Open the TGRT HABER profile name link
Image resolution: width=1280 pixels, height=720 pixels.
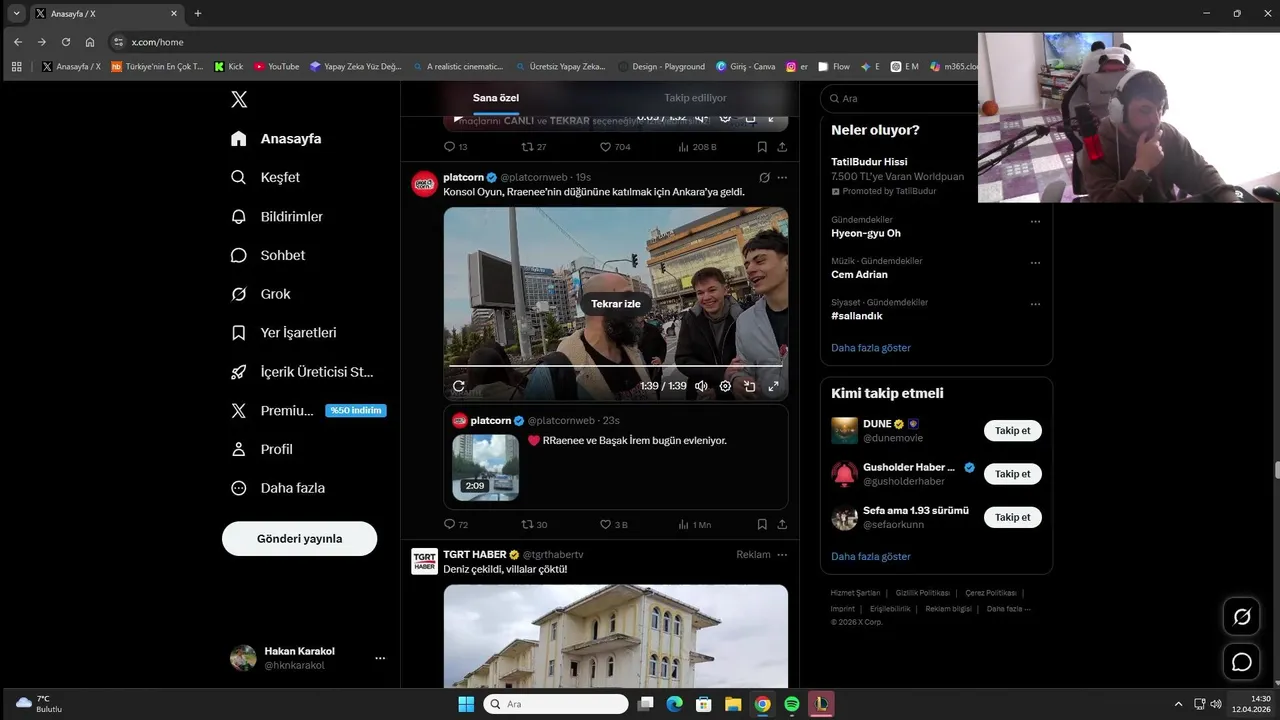(475, 555)
